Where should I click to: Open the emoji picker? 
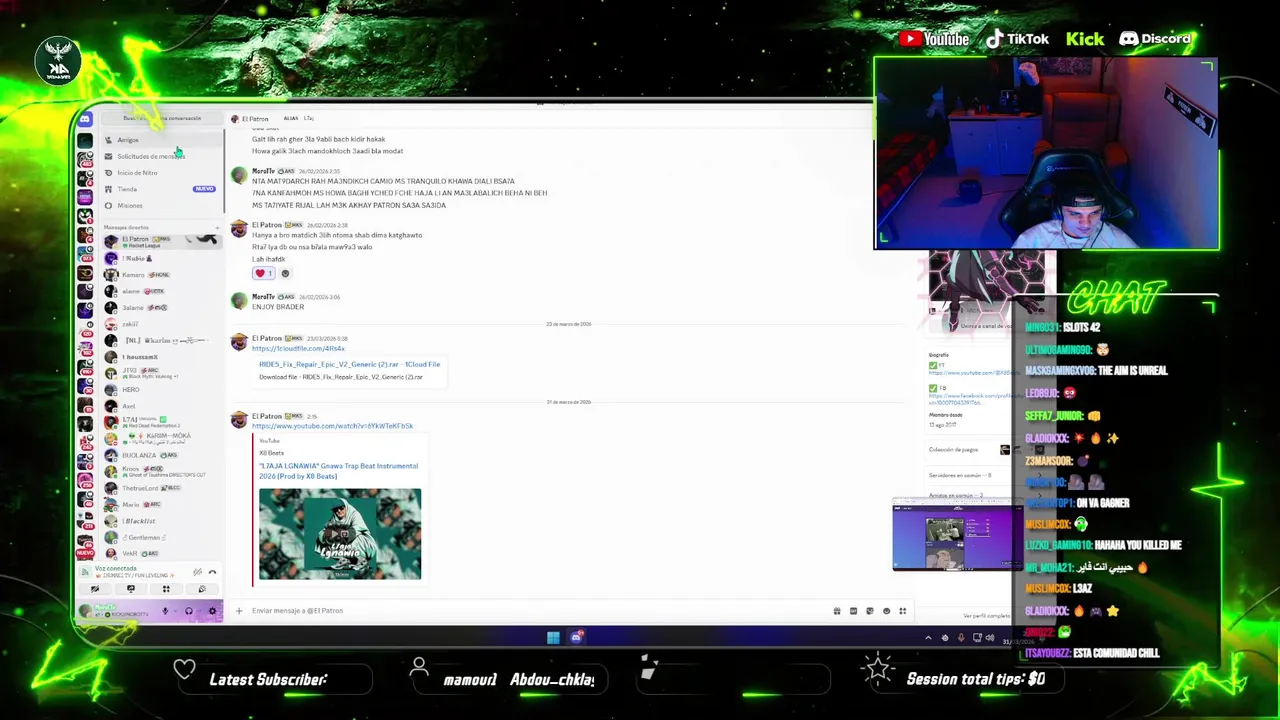pyautogui.click(x=886, y=611)
